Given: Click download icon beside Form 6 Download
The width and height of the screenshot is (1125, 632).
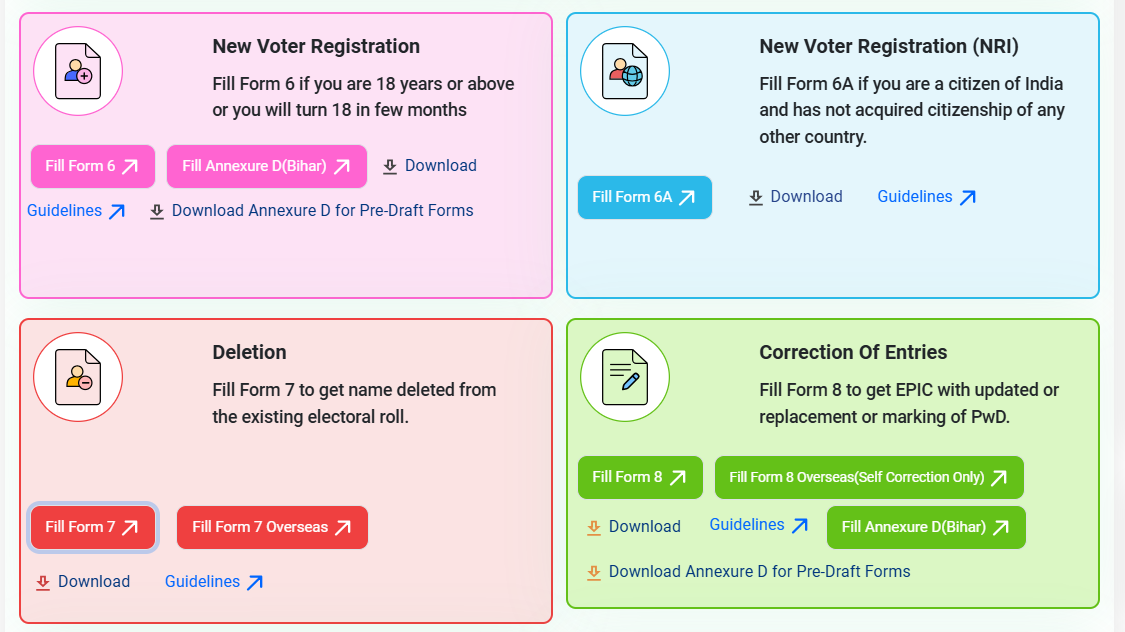Looking at the screenshot, I should point(390,167).
